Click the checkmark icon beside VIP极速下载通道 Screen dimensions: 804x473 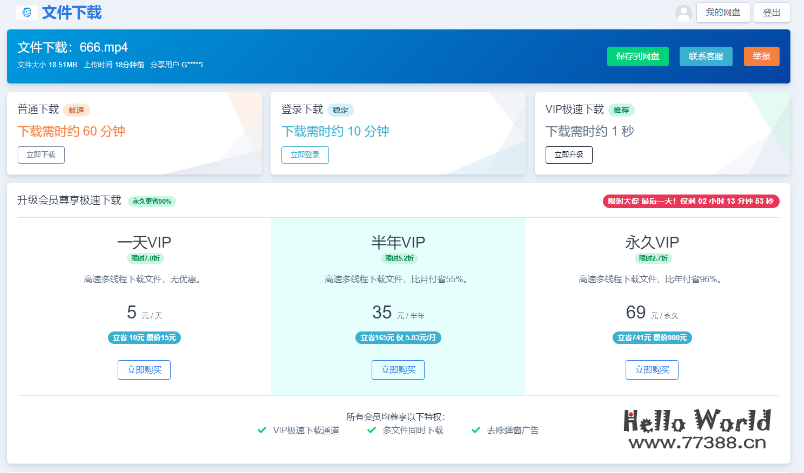(x=262, y=430)
